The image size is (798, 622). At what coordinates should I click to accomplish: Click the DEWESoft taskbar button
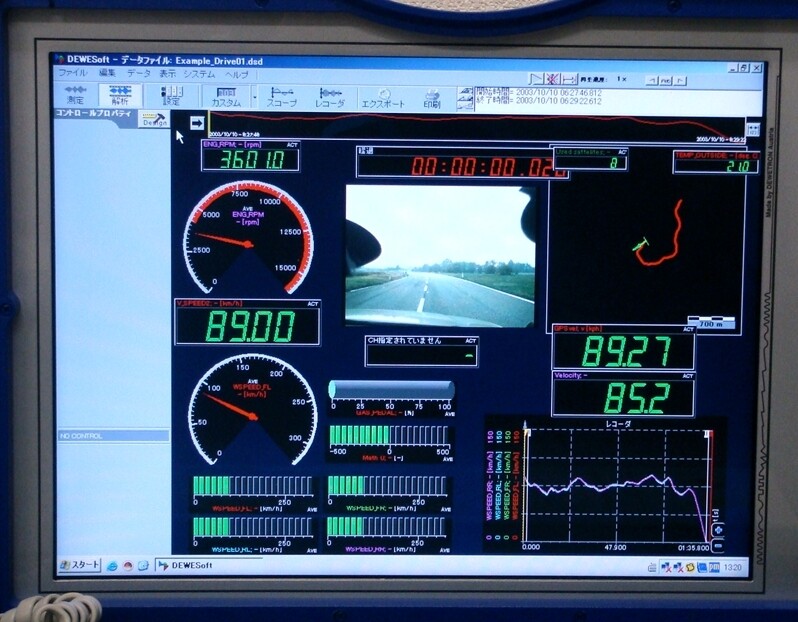[x=208, y=566]
